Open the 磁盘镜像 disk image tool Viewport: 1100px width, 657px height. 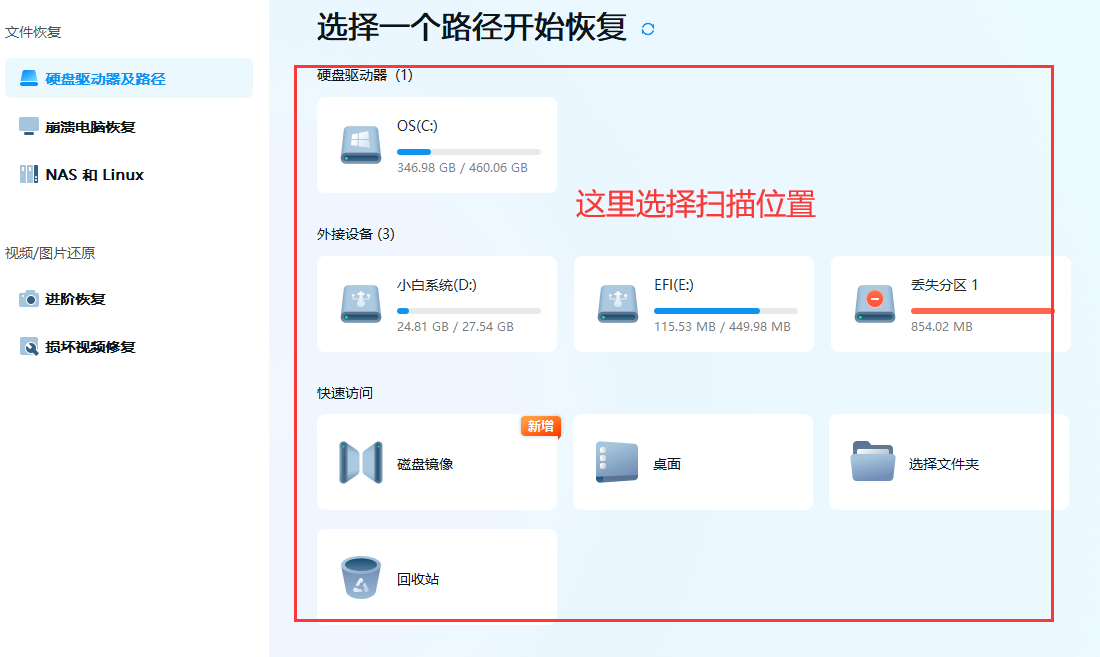click(x=359, y=462)
